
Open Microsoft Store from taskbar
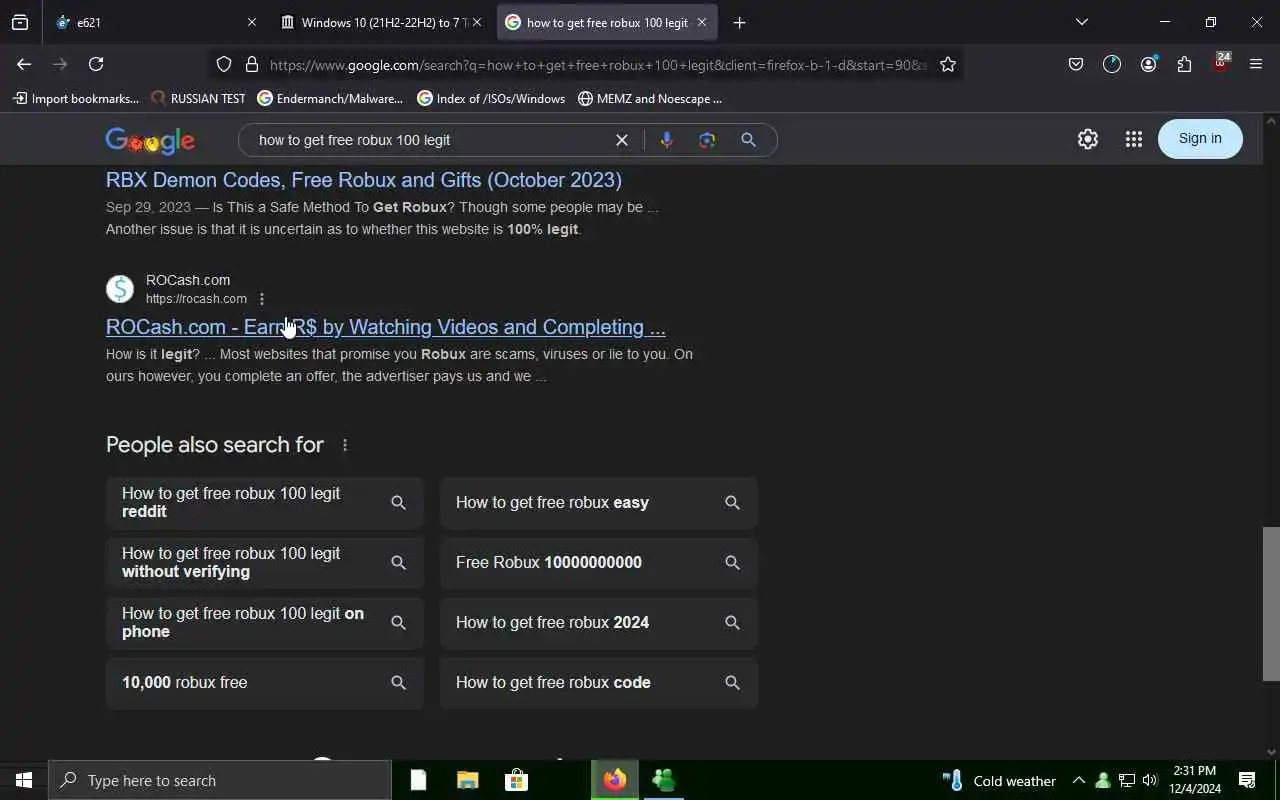(516, 780)
